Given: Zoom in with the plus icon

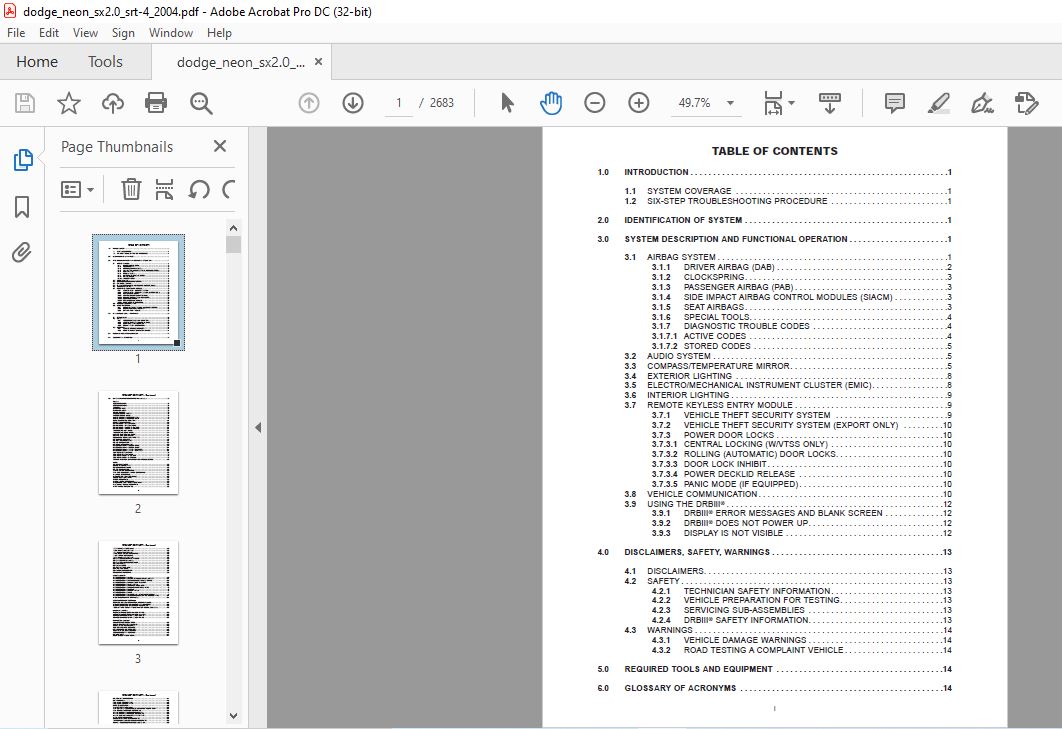Looking at the screenshot, I should click(639, 103).
